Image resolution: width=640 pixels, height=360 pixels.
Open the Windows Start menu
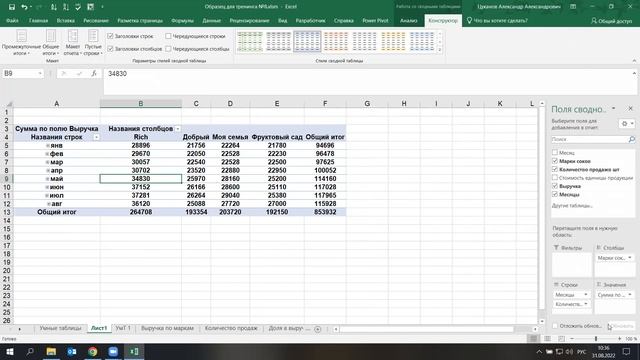tap(10, 351)
